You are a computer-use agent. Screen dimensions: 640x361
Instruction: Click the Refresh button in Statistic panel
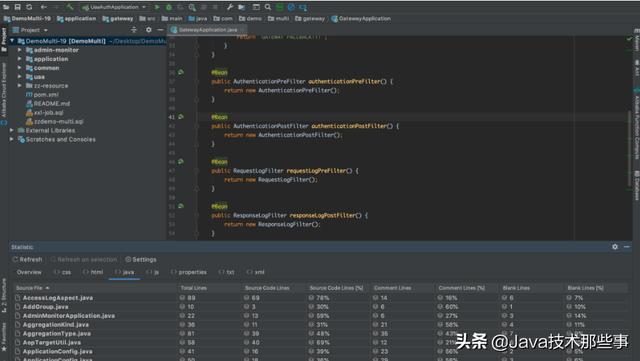point(27,259)
